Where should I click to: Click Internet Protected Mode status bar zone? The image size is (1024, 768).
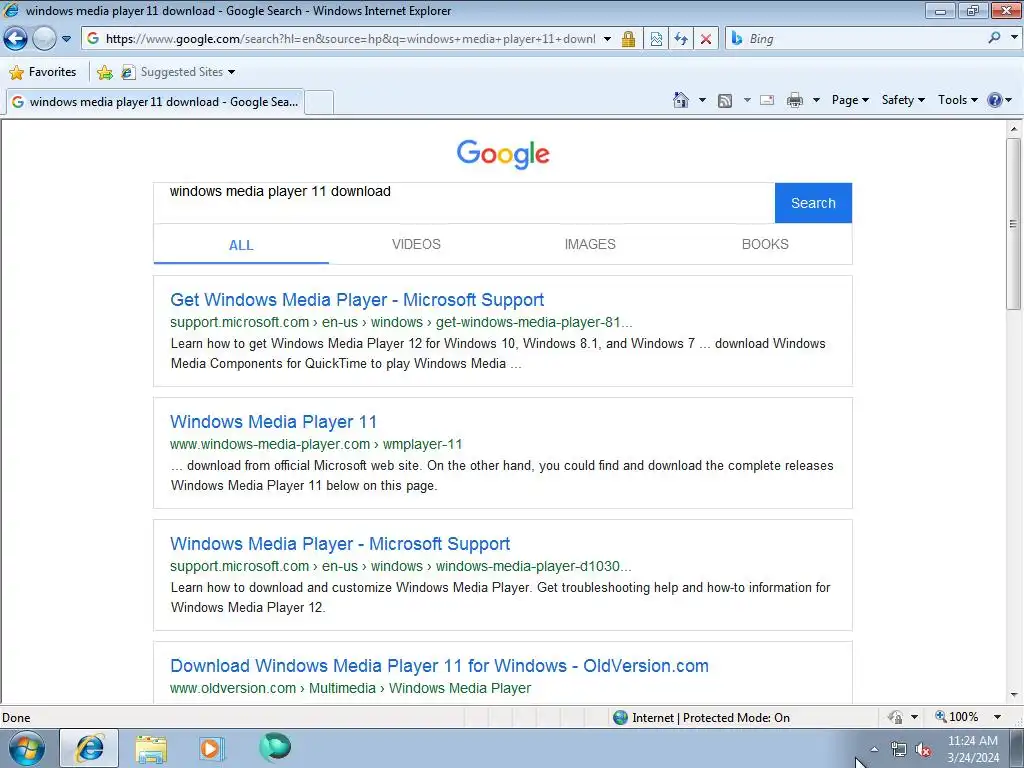coord(701,718)
